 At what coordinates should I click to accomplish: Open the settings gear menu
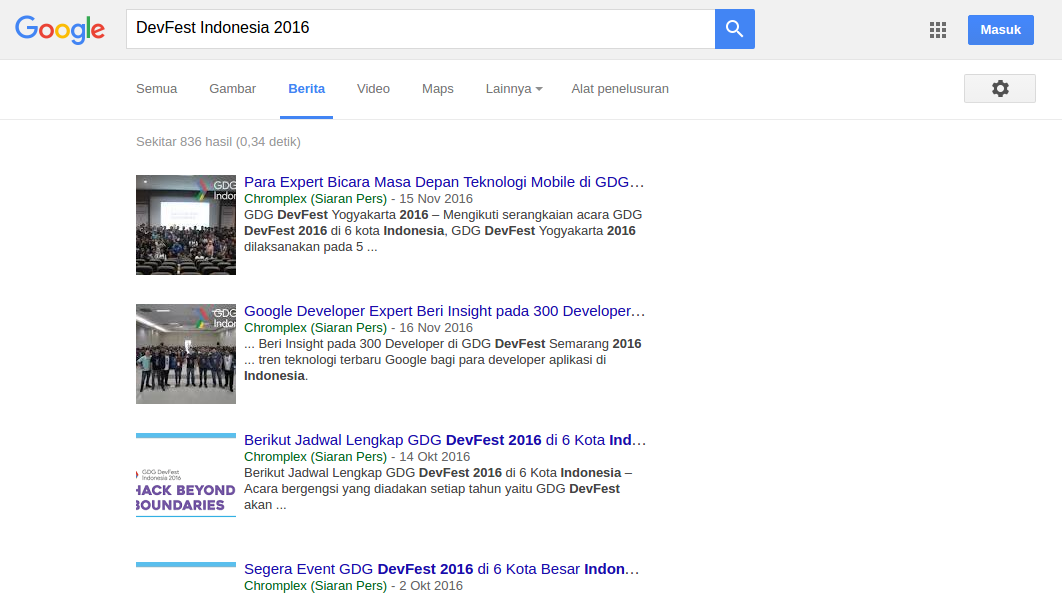(x=1000, y=89)
